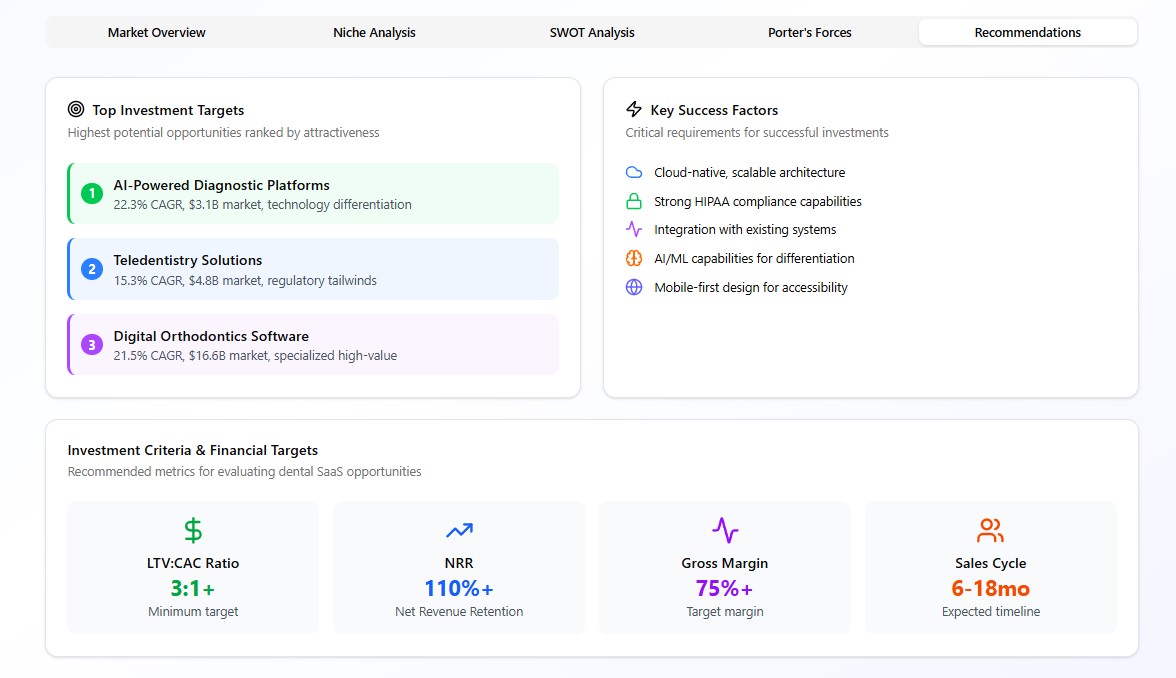Click the purple pulse Gross Margin icon
Screen dimensions: 1176x678
[x=725, y=530]
